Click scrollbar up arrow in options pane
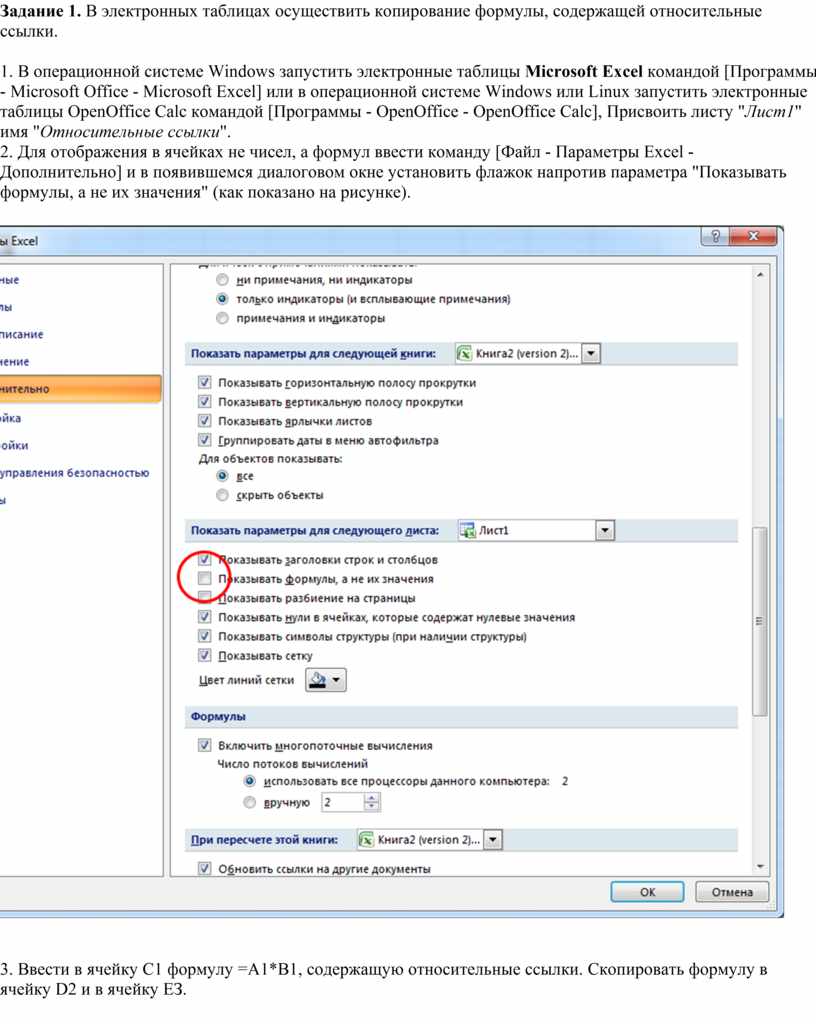The height and width of the screenshot is (1024, 816). pos(761,275)
